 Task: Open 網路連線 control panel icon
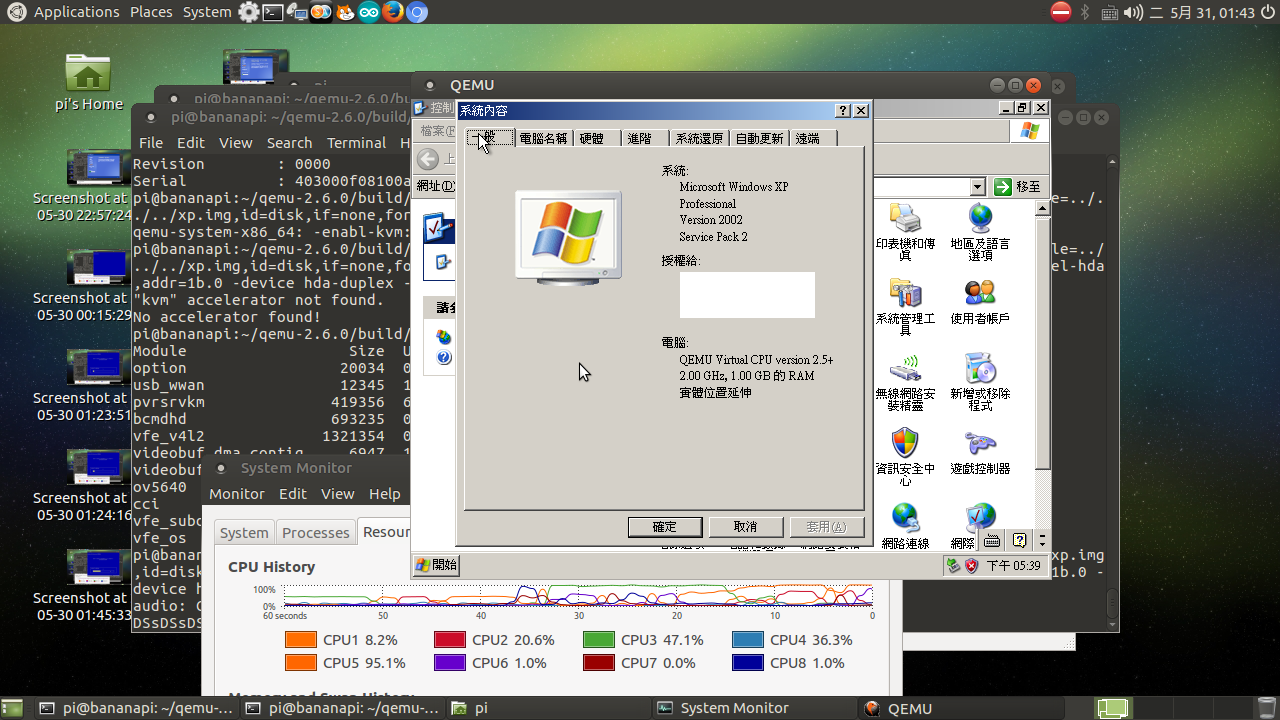click(905, 527)
